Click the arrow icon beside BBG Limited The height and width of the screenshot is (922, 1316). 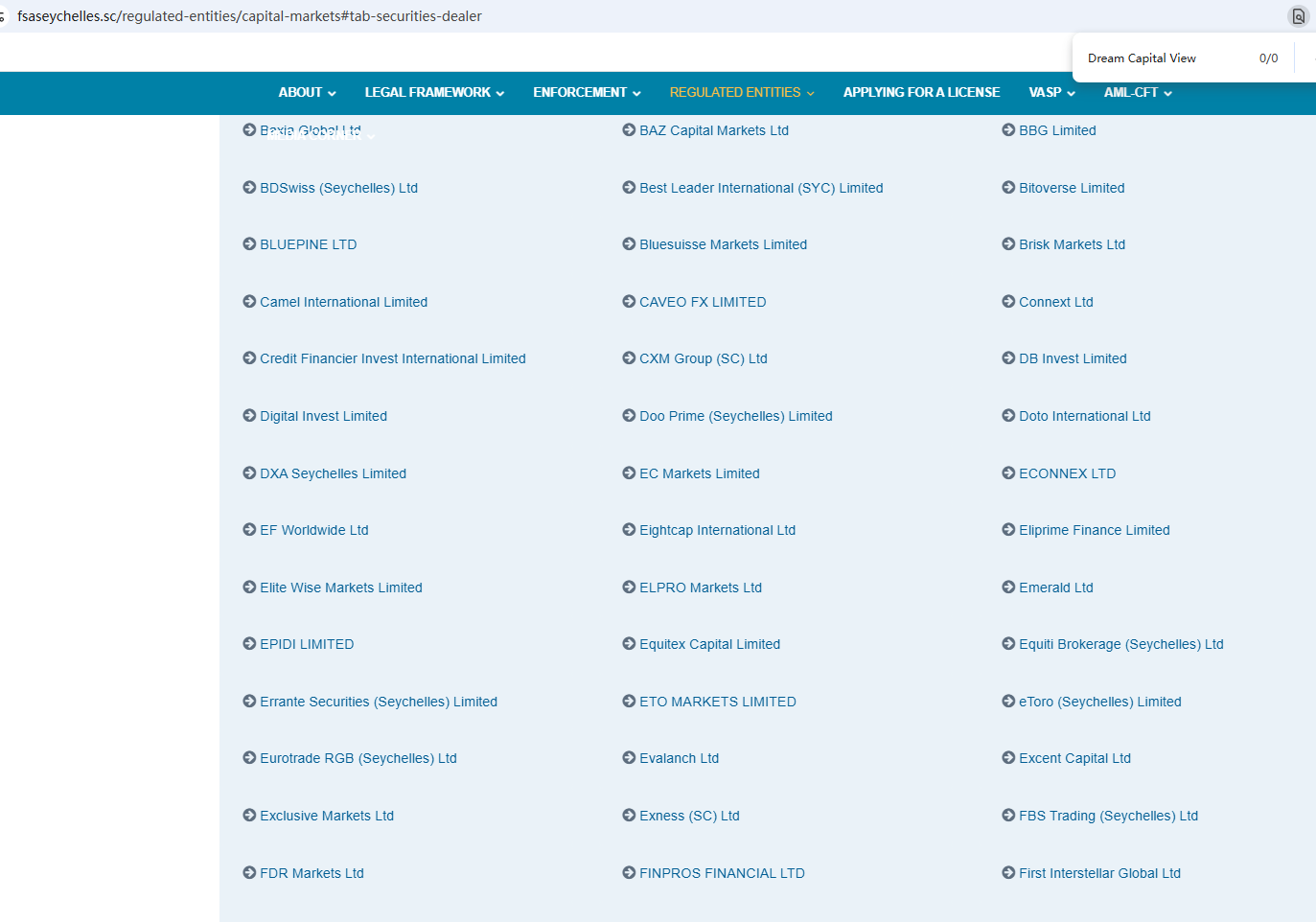click(1008, 130)
